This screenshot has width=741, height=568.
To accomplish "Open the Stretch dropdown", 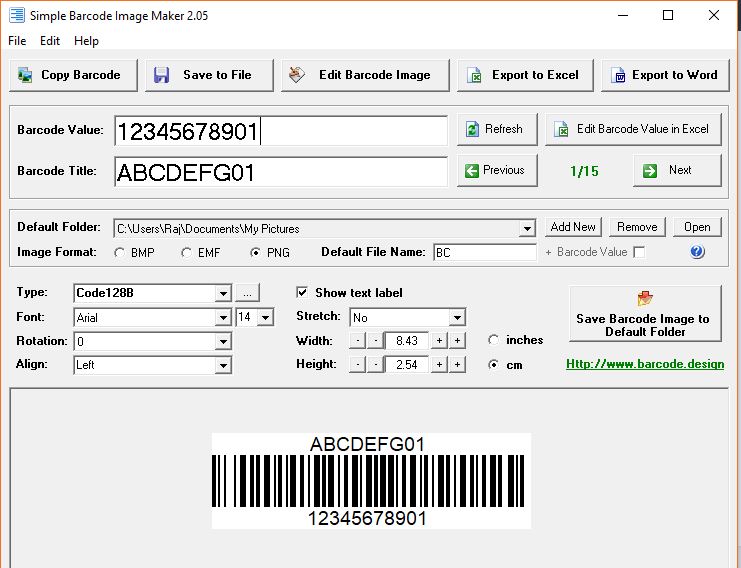I will coord(457,317).
